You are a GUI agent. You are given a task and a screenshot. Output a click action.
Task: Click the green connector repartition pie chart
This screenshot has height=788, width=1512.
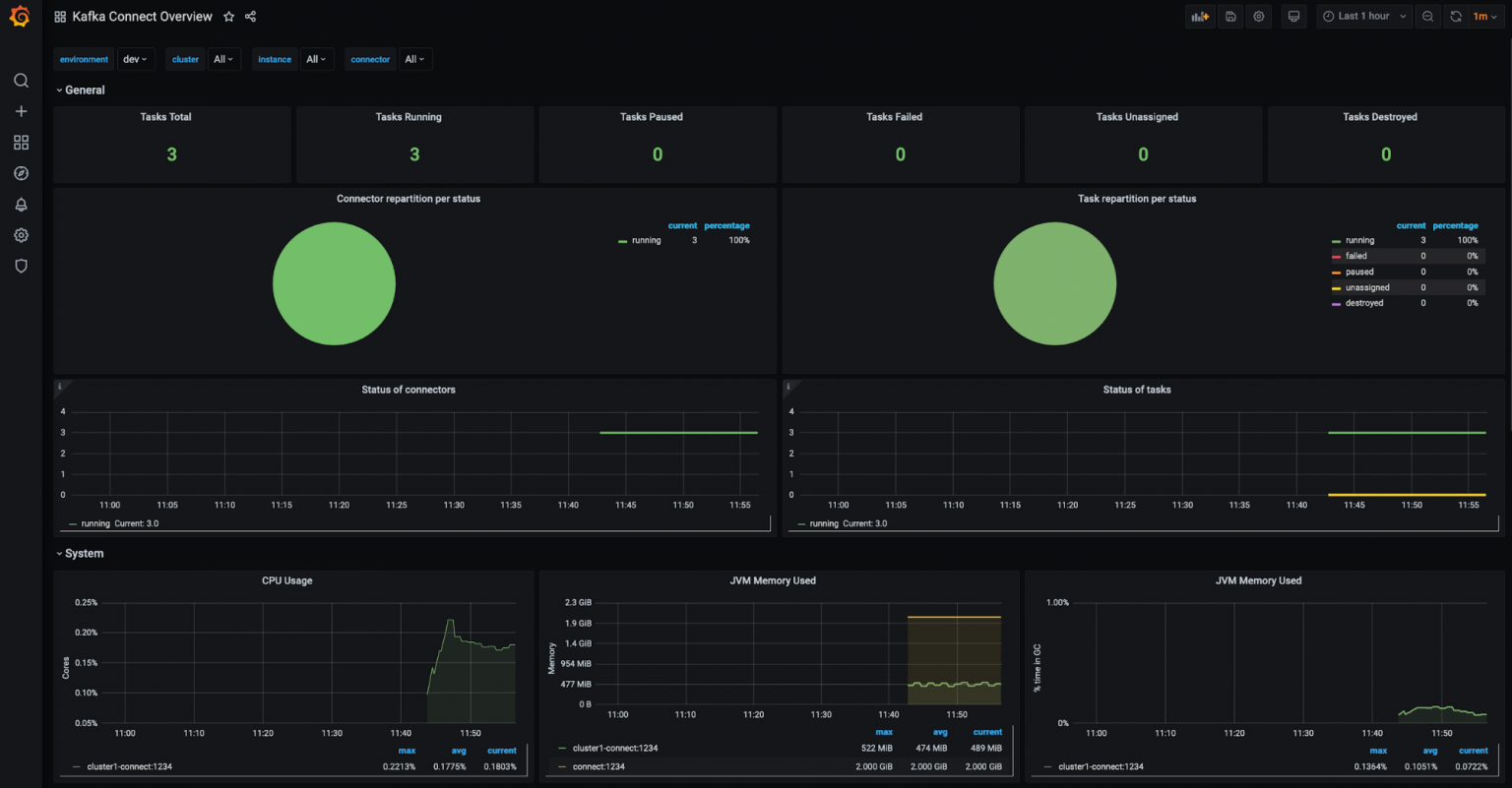point(334,283)
